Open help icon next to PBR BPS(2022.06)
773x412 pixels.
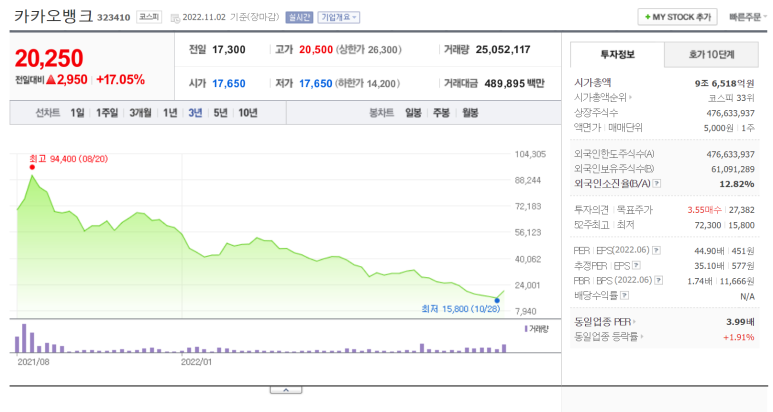(x=658, y=280)
